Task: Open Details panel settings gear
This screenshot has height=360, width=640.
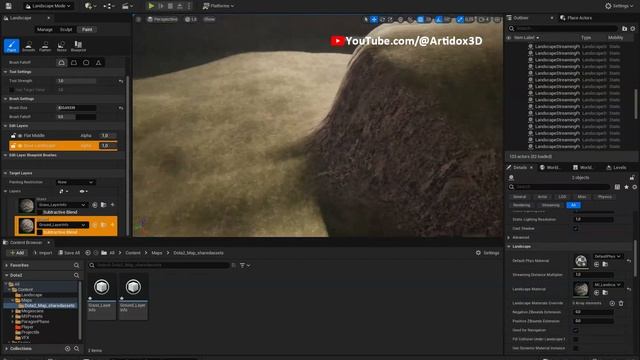Action: tap(634, 187)
